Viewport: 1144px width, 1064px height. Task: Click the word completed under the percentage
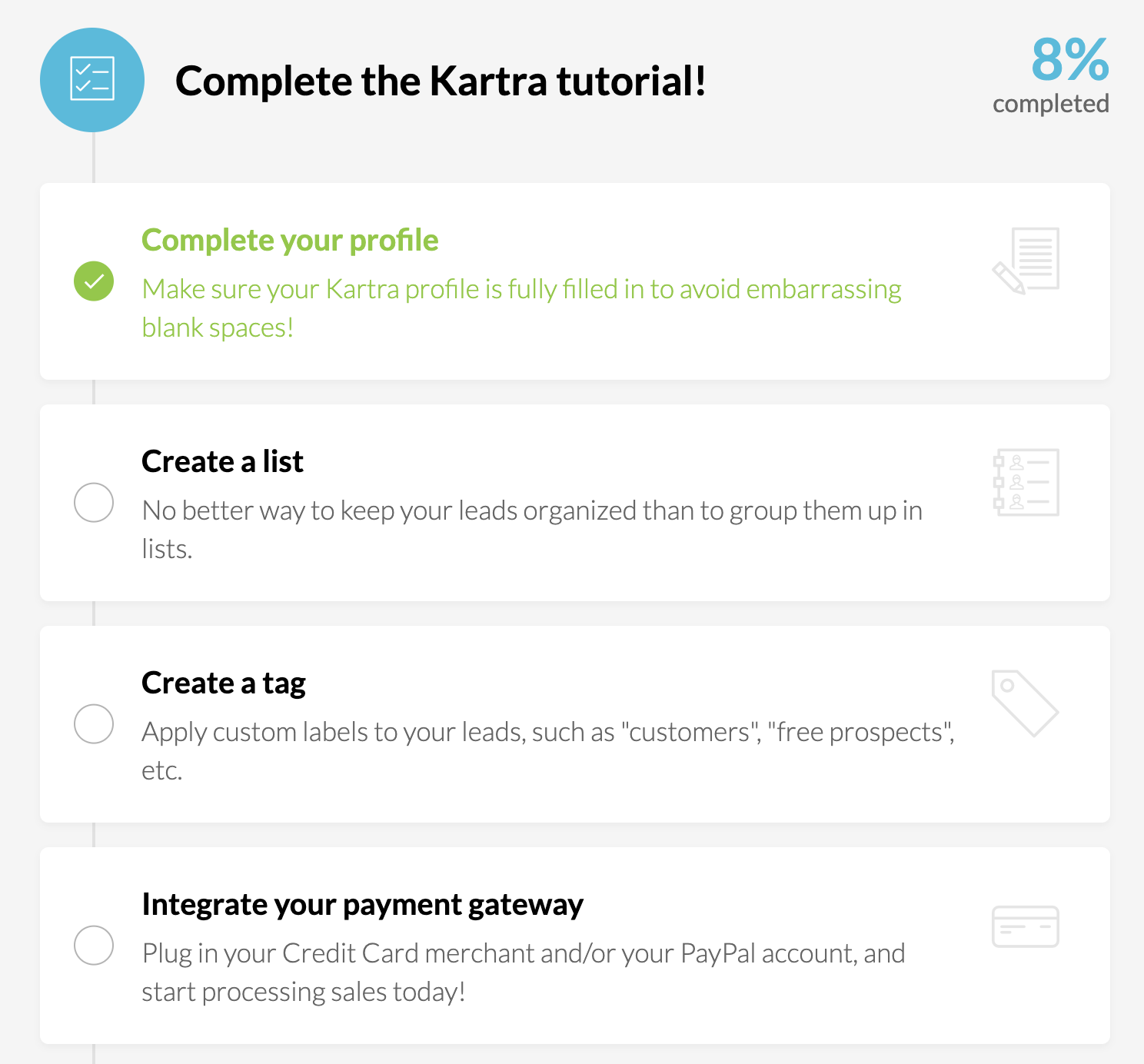click(1050, 104)
